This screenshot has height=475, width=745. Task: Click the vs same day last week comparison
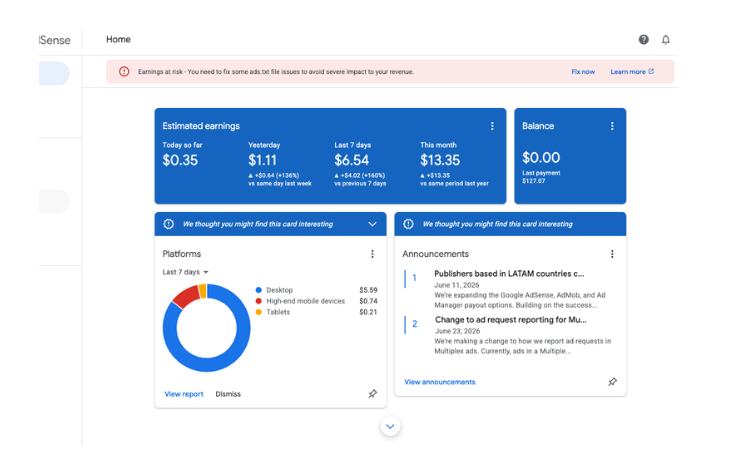[x=280, y=183]
